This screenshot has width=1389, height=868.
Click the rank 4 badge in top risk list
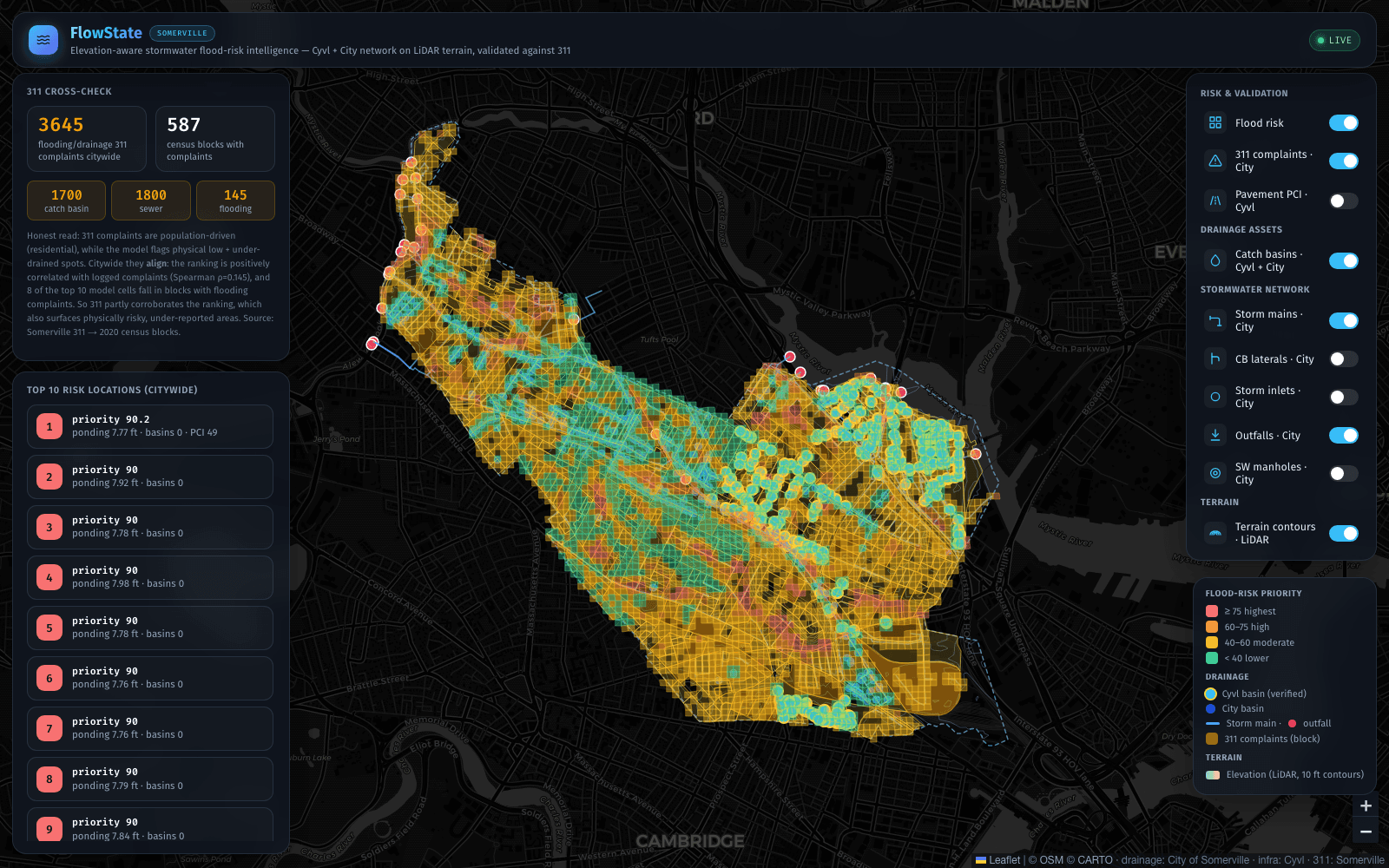tap(49, 577)
